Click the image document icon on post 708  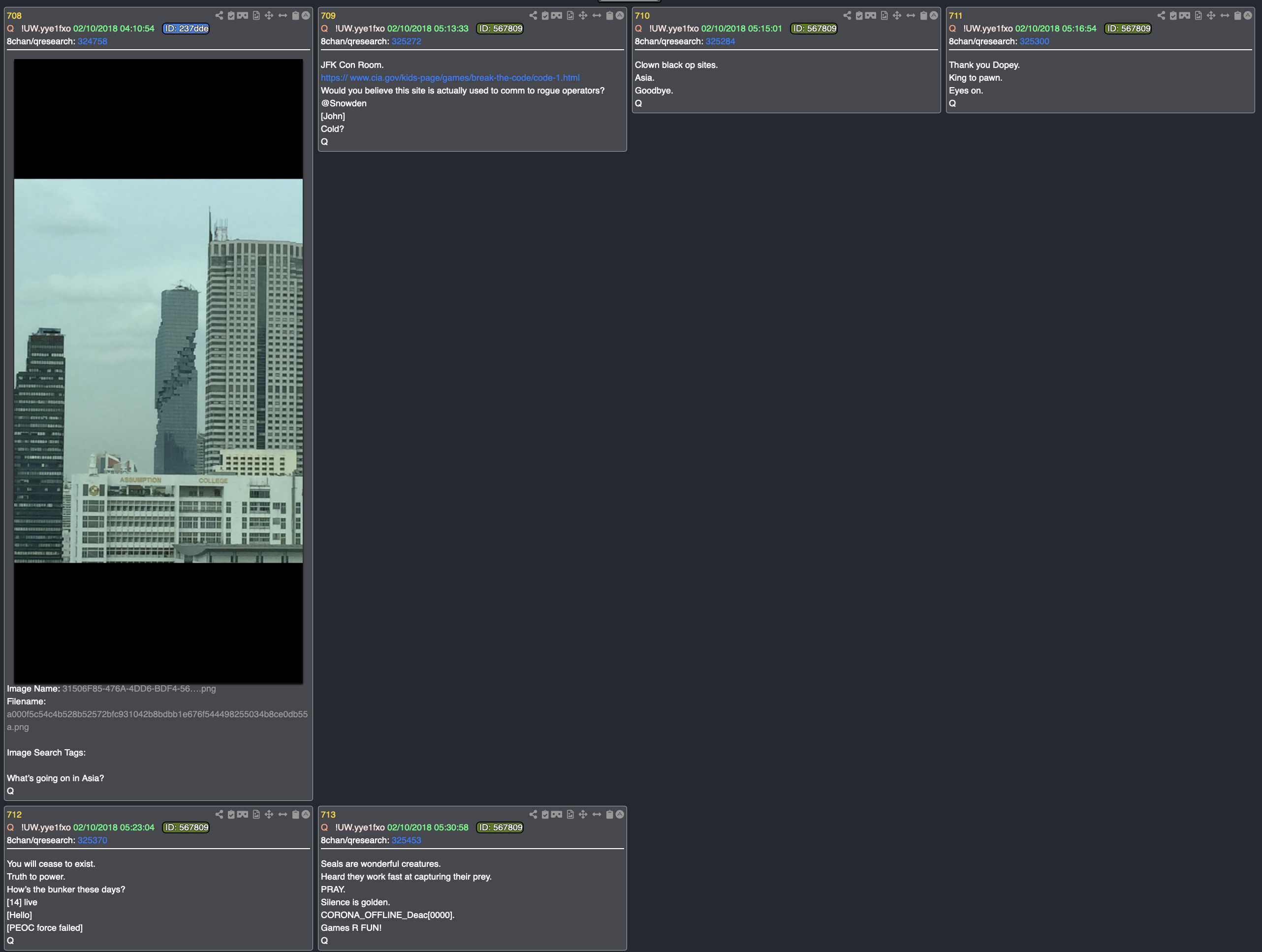(256, 15)
